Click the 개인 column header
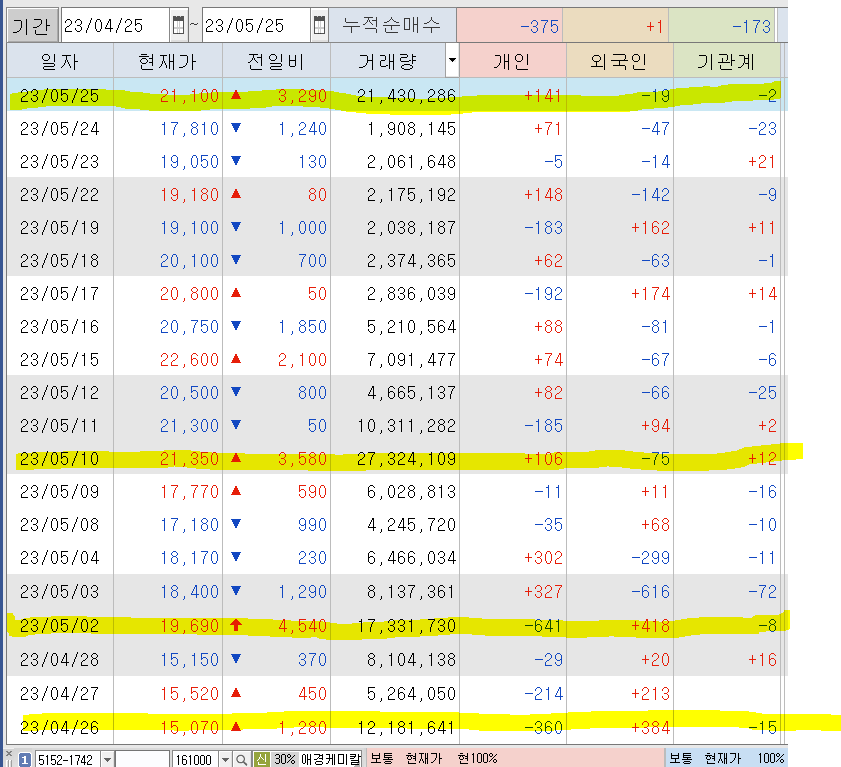841x767 pixels. tap(513, 61)
